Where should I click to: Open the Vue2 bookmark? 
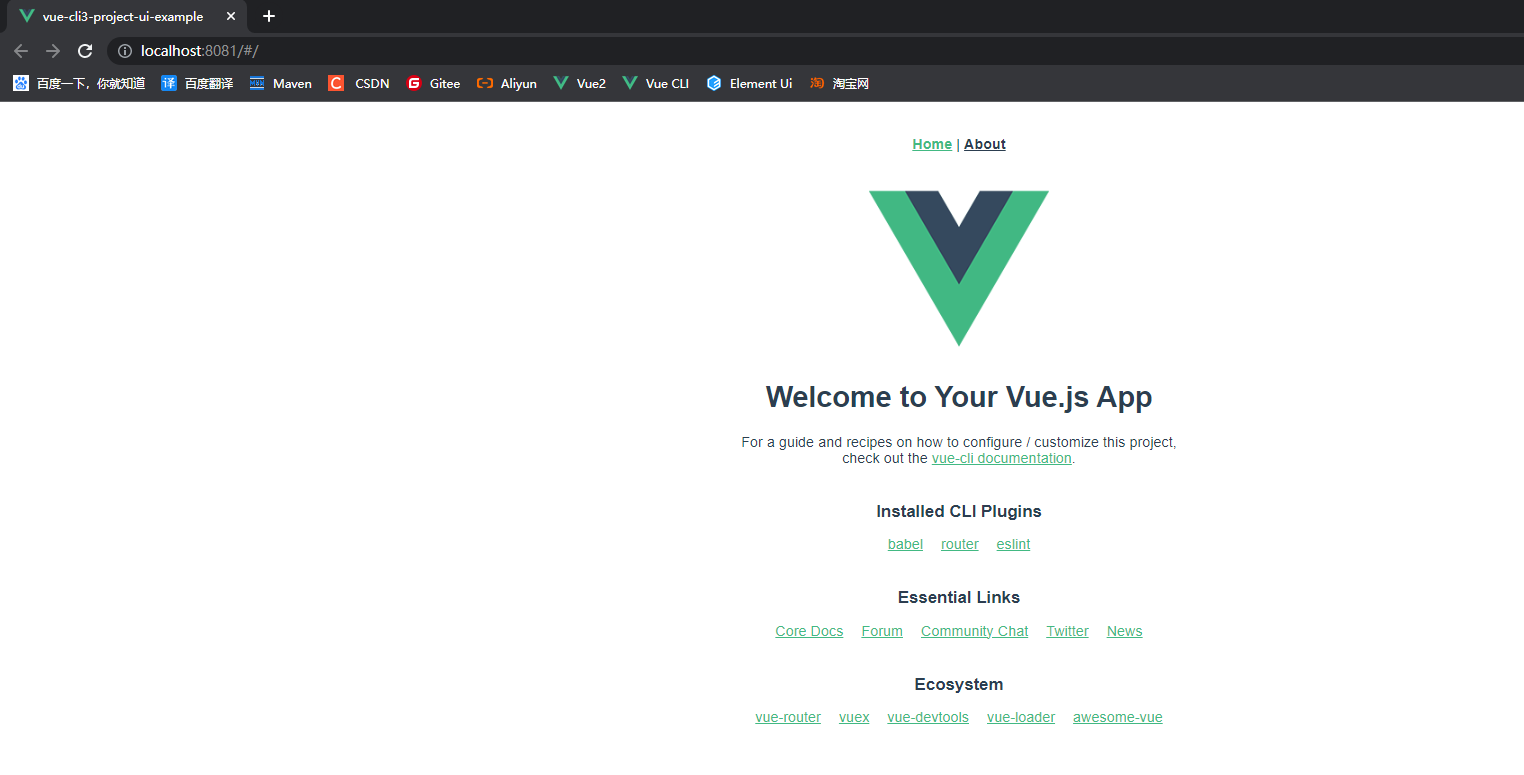point(579,83)
